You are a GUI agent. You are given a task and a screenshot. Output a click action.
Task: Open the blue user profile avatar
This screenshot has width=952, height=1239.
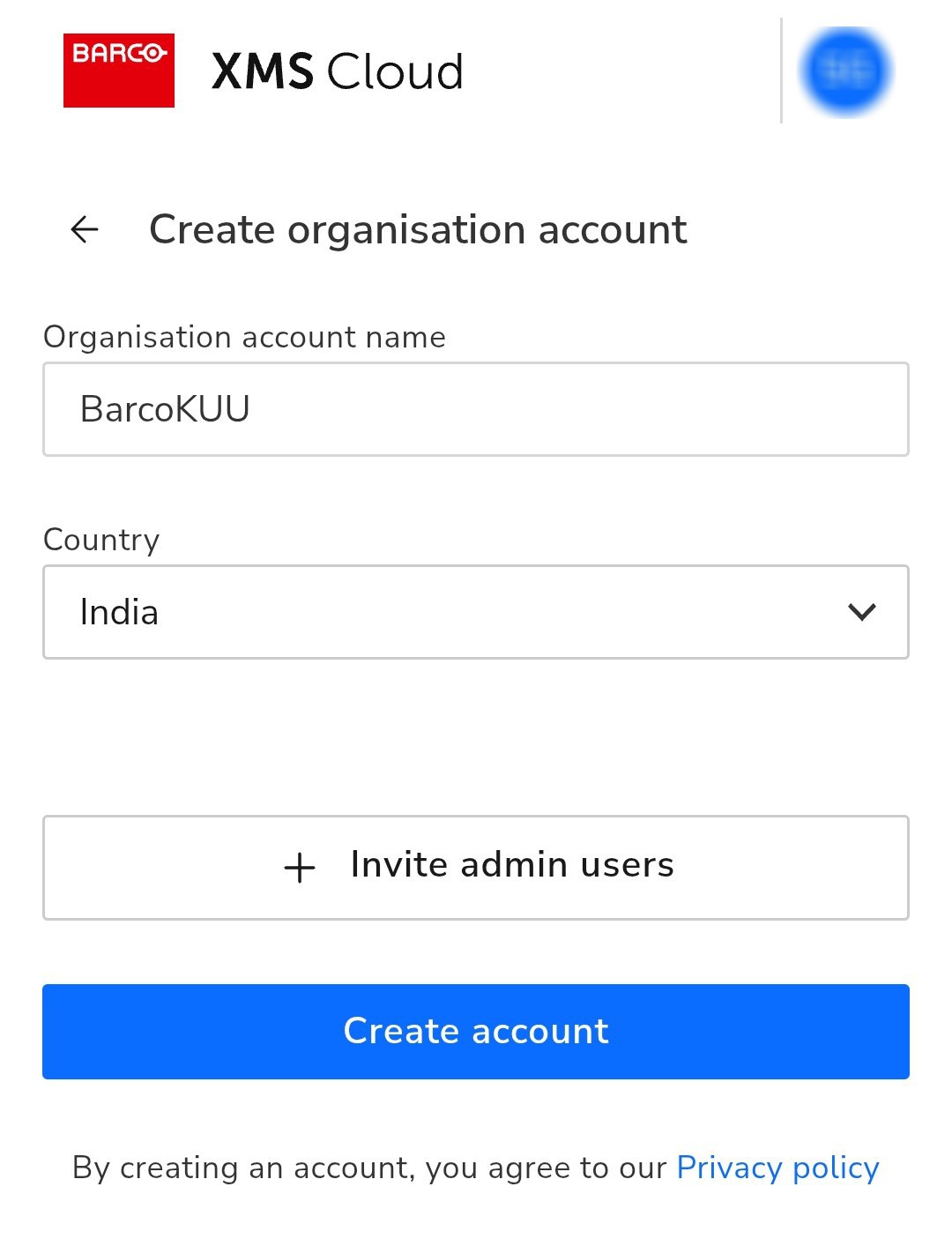pos(846,71)
